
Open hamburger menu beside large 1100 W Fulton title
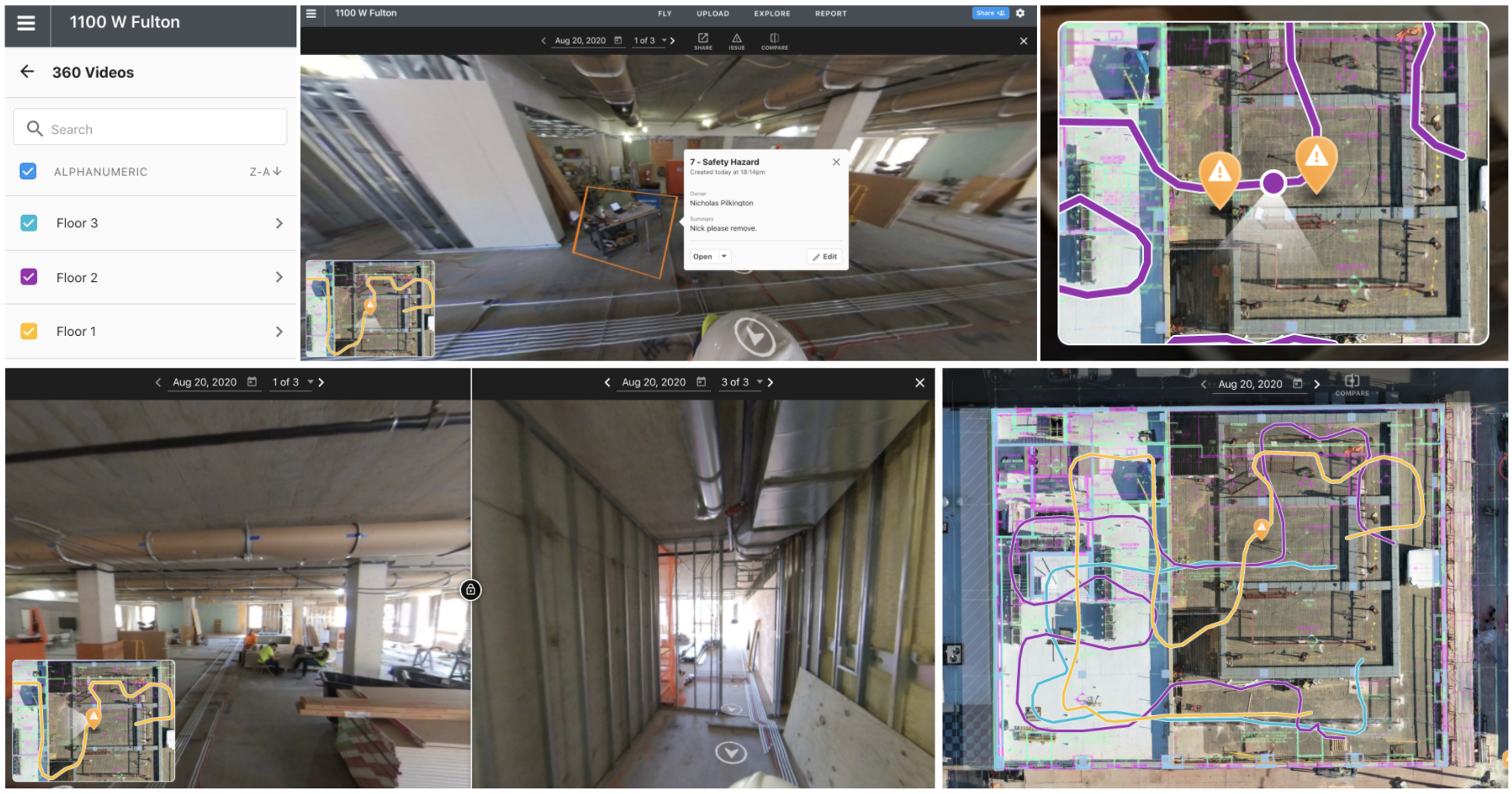point(26,23)
